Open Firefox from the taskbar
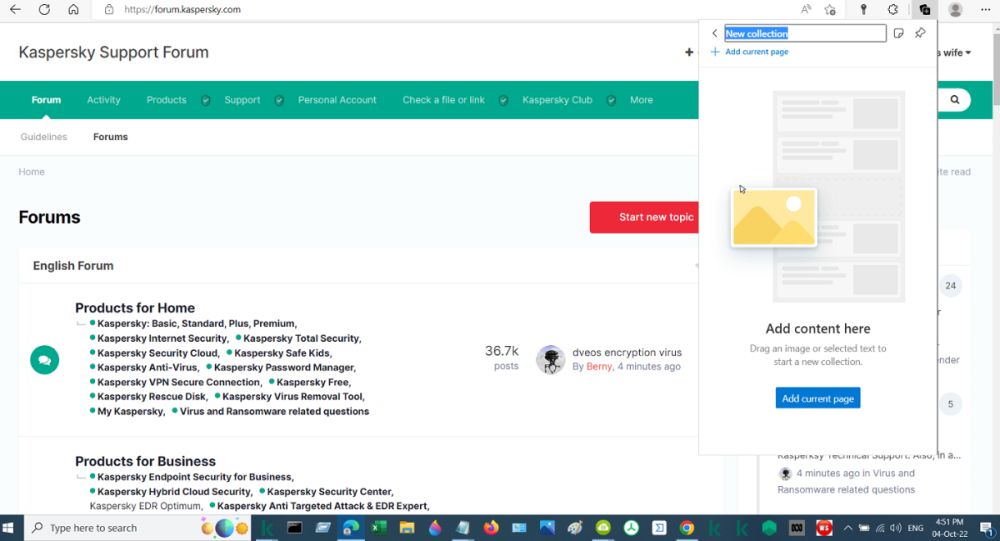Image resolution: width=1000 pixels, height=541 pixels. tap(490, 528)
